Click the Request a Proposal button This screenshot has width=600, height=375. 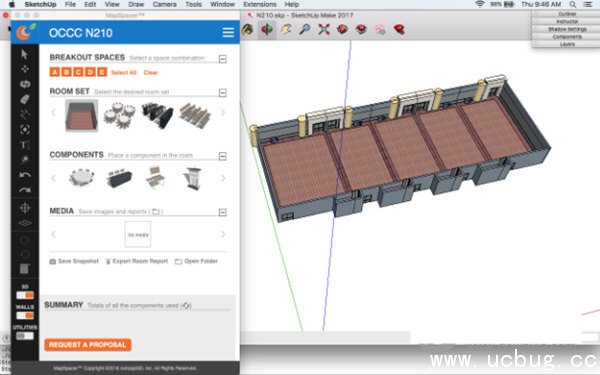pos(88,345)
